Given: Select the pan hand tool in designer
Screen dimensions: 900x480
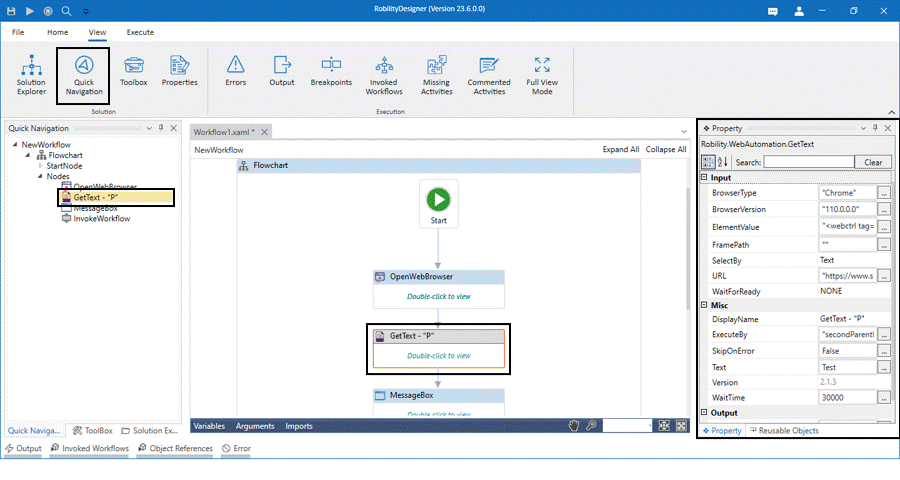Looking at the screenshot, I should (x=573, y=425).
